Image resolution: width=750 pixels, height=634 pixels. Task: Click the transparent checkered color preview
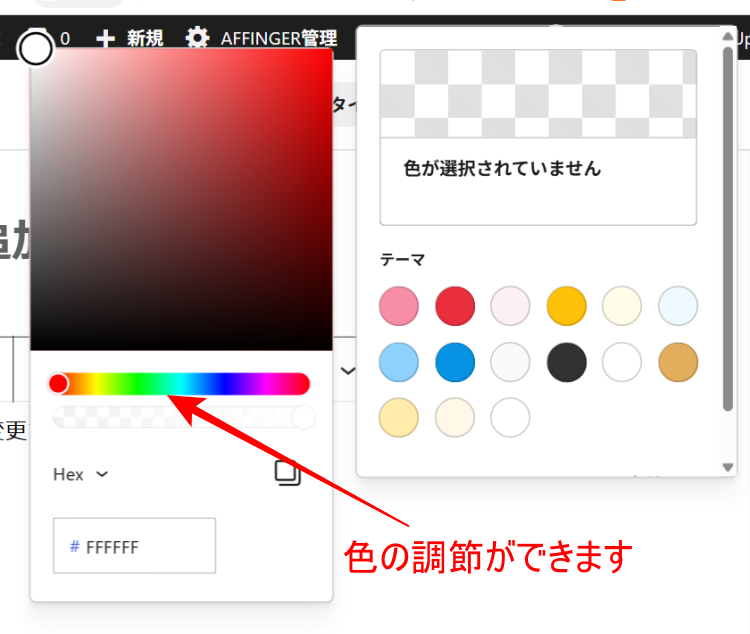click(x=538, y=94)
